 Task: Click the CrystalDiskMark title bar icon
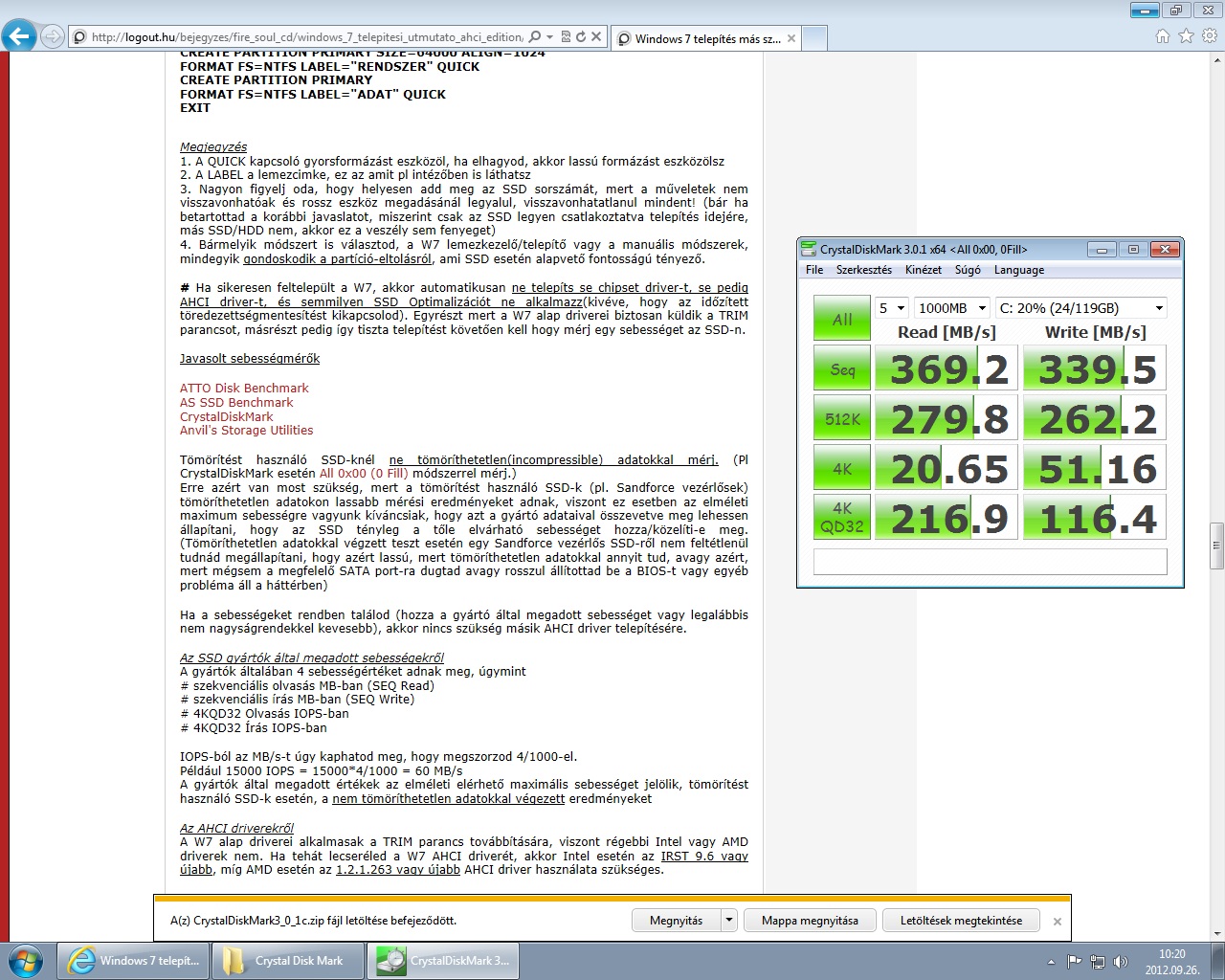pyautogui.click(x=810, y=250)
